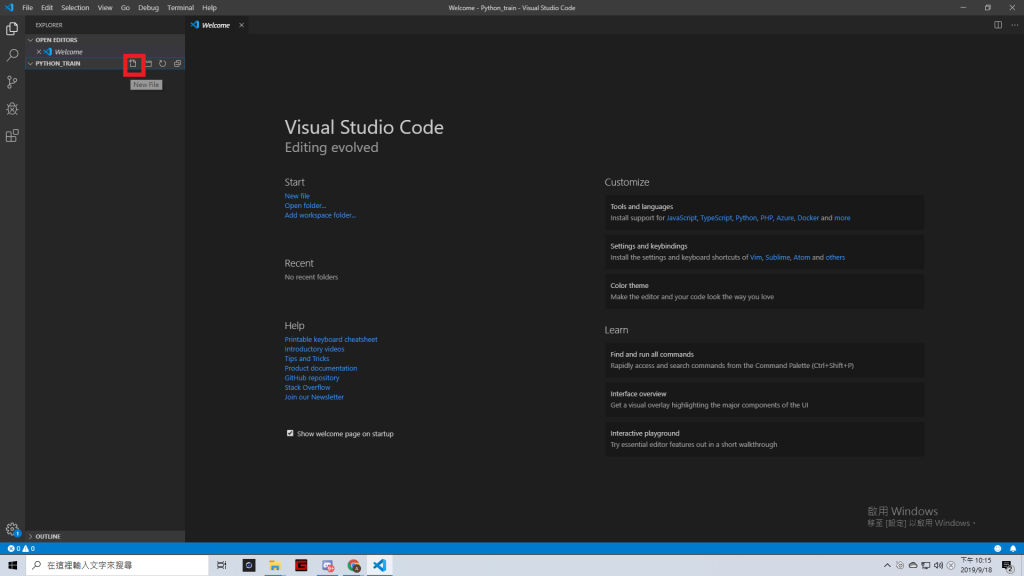Open errors and warnings in status bar
1024x576 pixels.
(x=21, y=549)
